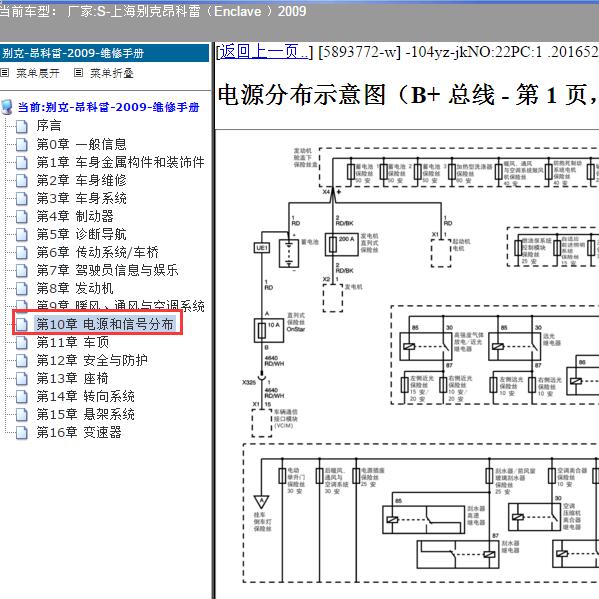Image resolution: width=599 pixels, height=599 pixels.
Task: Click page icon beside 第16章 变速器
Action: coord(22,432)
